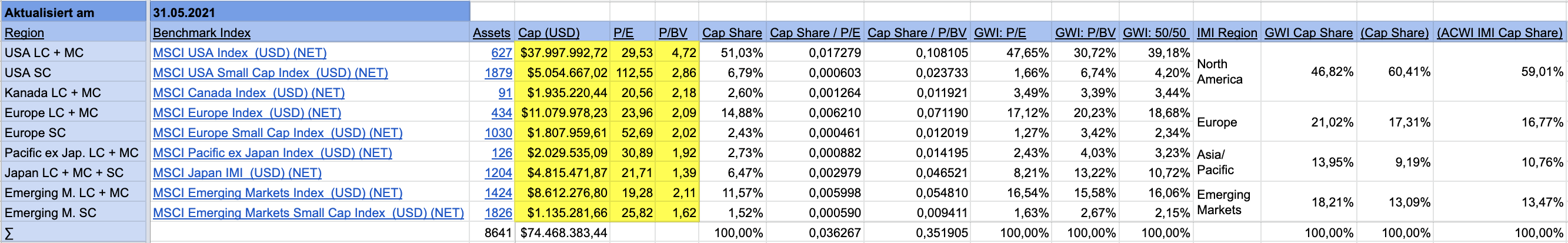Image resolution: width=1568 pixels, height=243 pixels.
Task: Open the MSCI Emerging Markets Small Cap Index link
Action: (x=308, y=214)
